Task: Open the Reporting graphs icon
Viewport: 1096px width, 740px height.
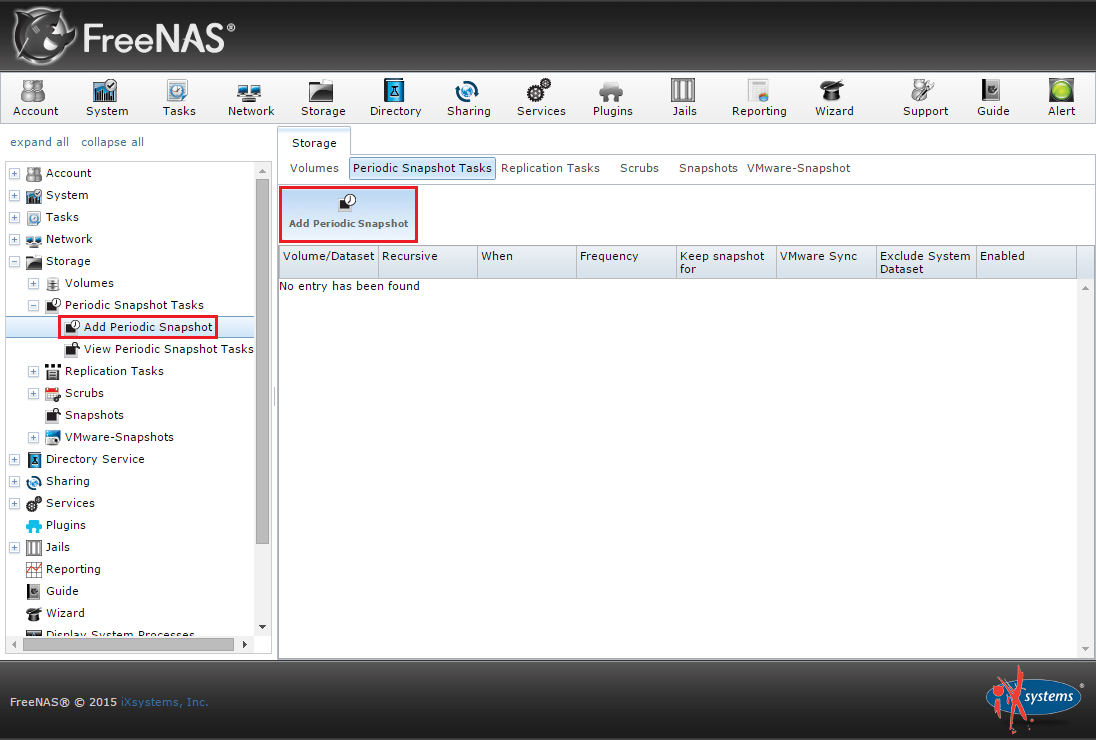Action: coord(758,97)
